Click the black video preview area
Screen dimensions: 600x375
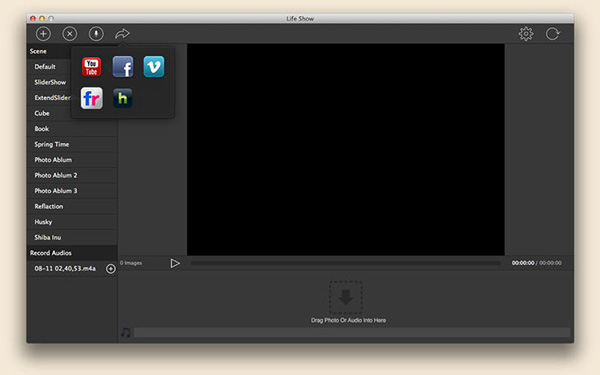(346, 149)
